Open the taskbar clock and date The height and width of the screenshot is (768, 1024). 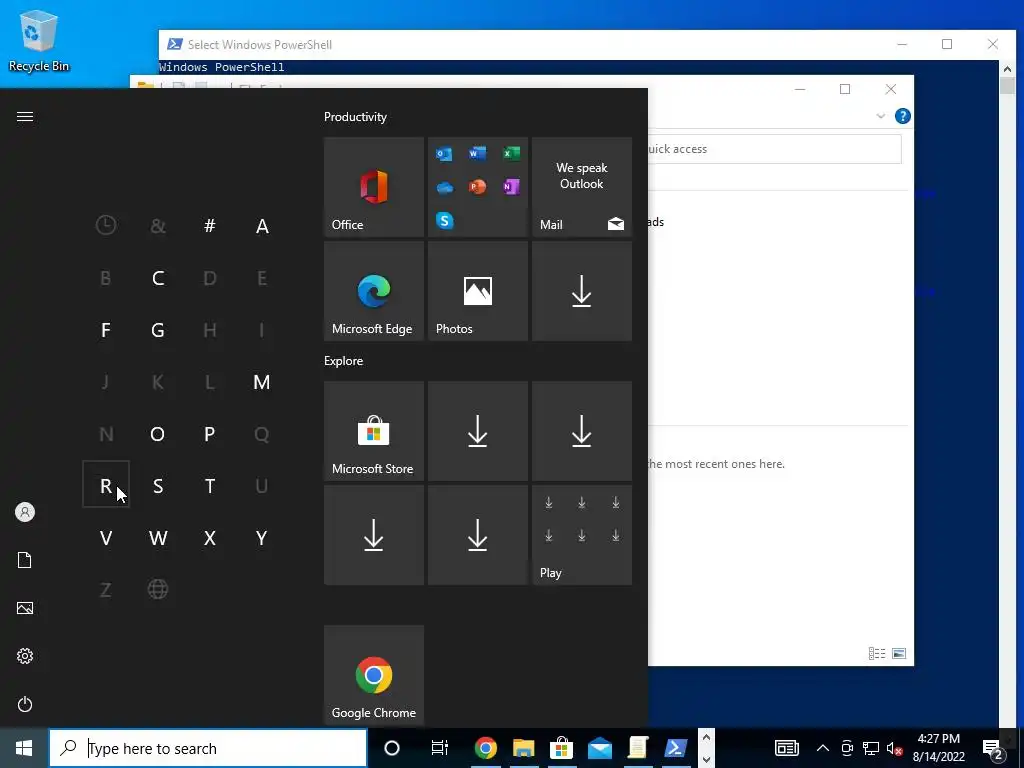(938, 748)
